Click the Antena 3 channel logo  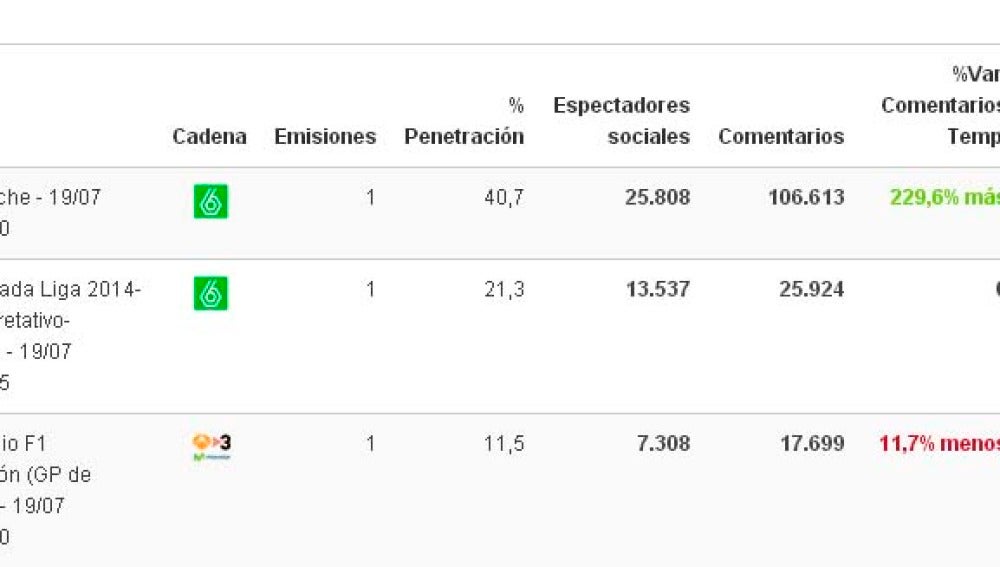[212, 447]
